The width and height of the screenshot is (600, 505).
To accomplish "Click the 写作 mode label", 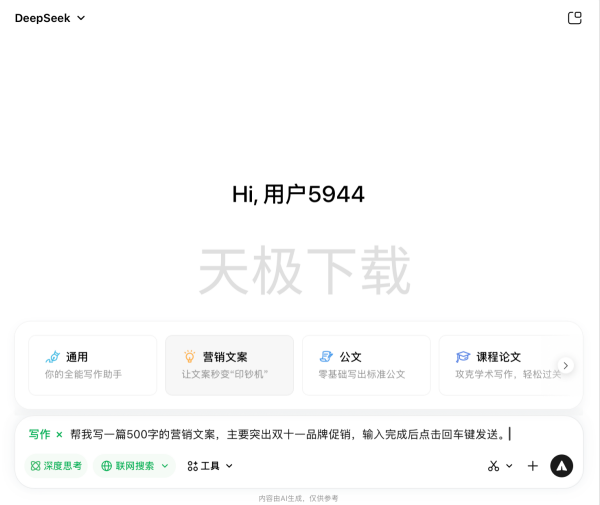I will point(39,435).
